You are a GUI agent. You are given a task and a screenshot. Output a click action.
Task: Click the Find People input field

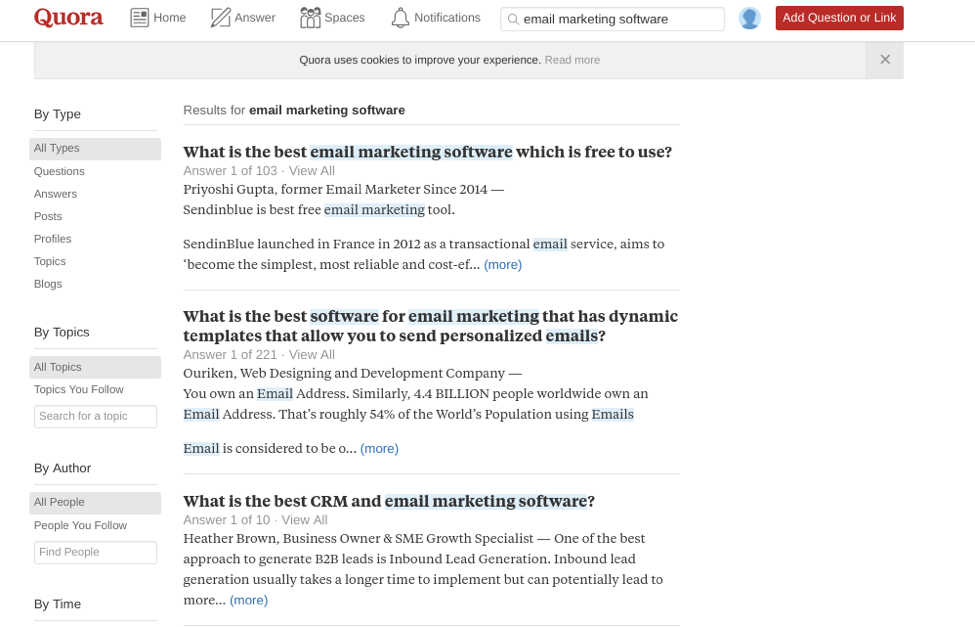coord(95,552)
